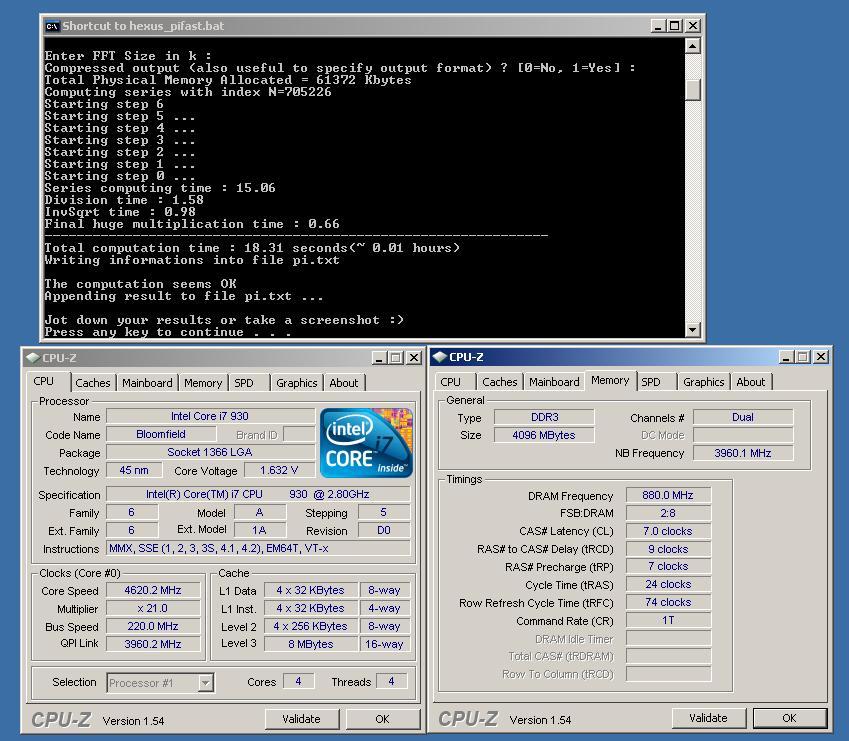Maximize the command prompt window
Image resolution: width=849 pixels, height=741 pixels.
point(675,25)
